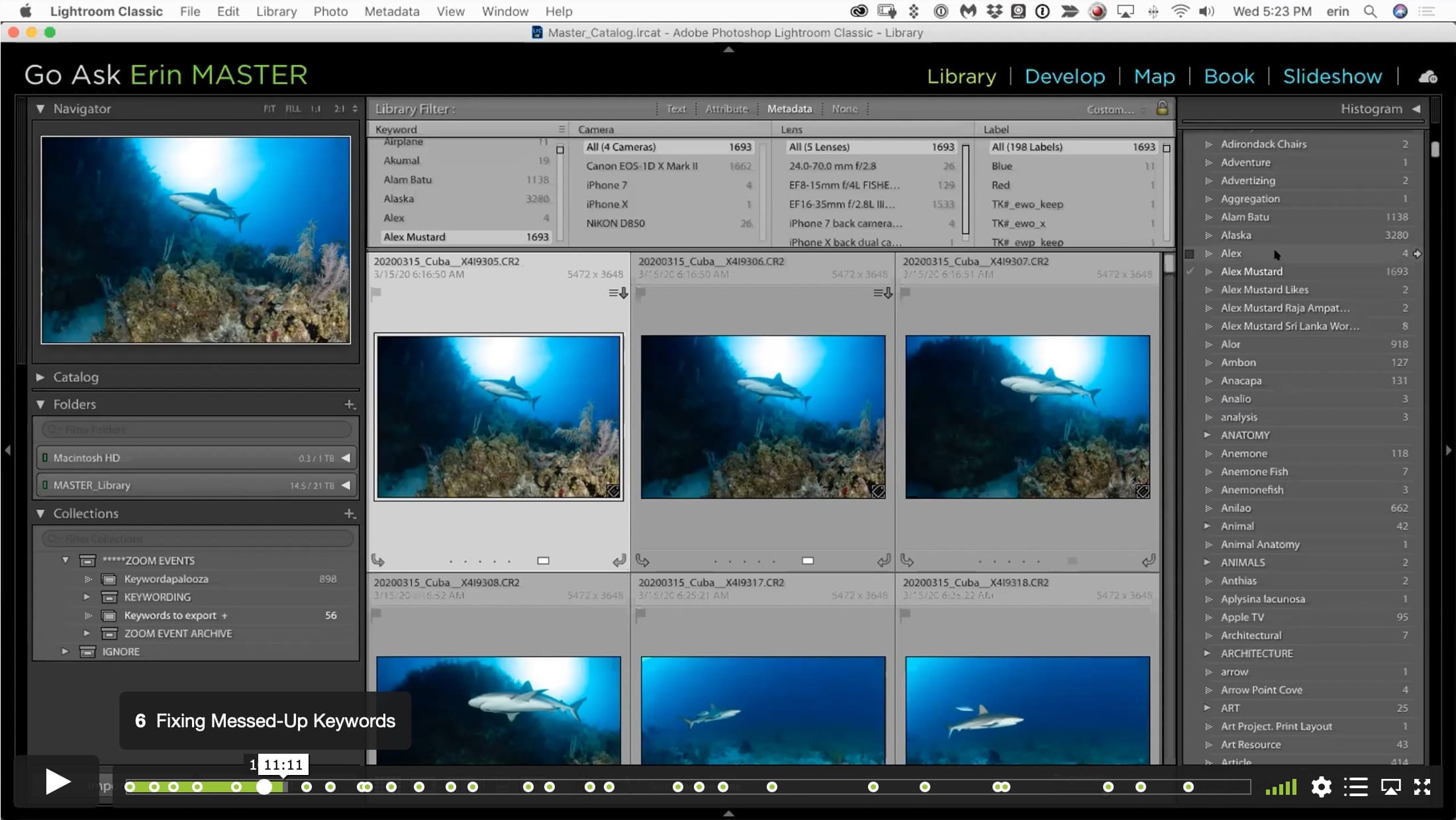This screenshot has height=820, width=1456.
Task: Open the video chapters list icon
Action: click(1355, 787)
